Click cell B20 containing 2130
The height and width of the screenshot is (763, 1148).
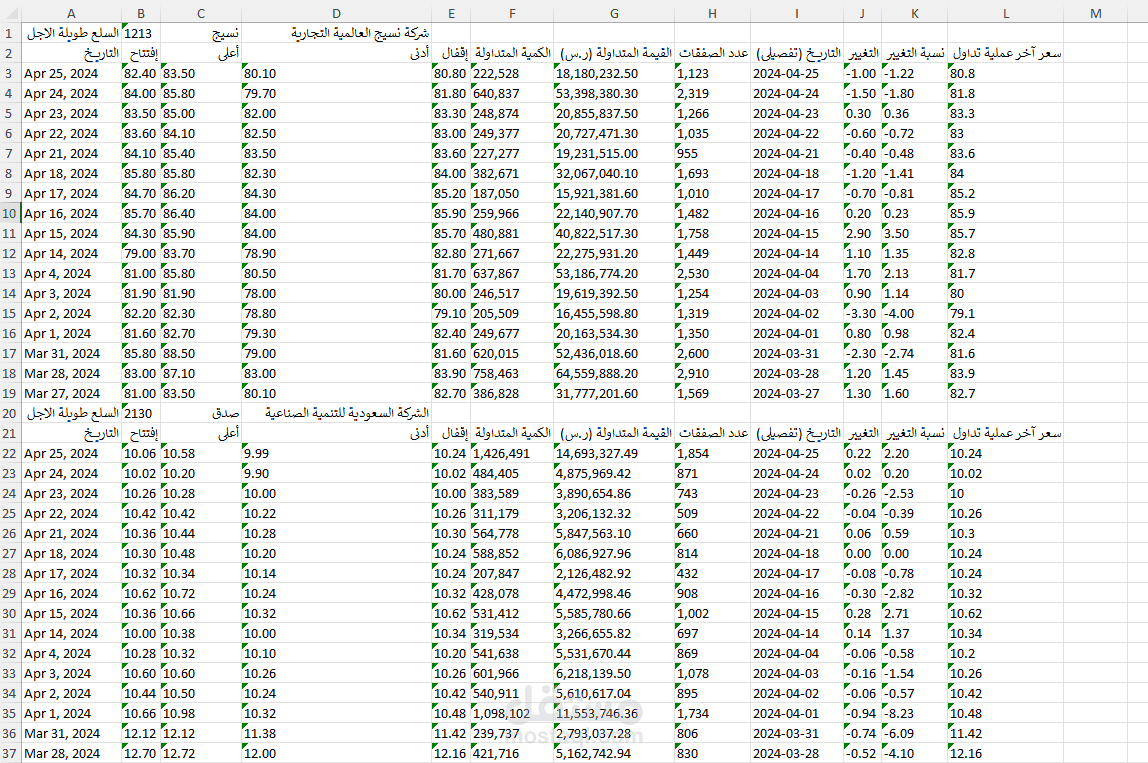[x=141, y=414]
